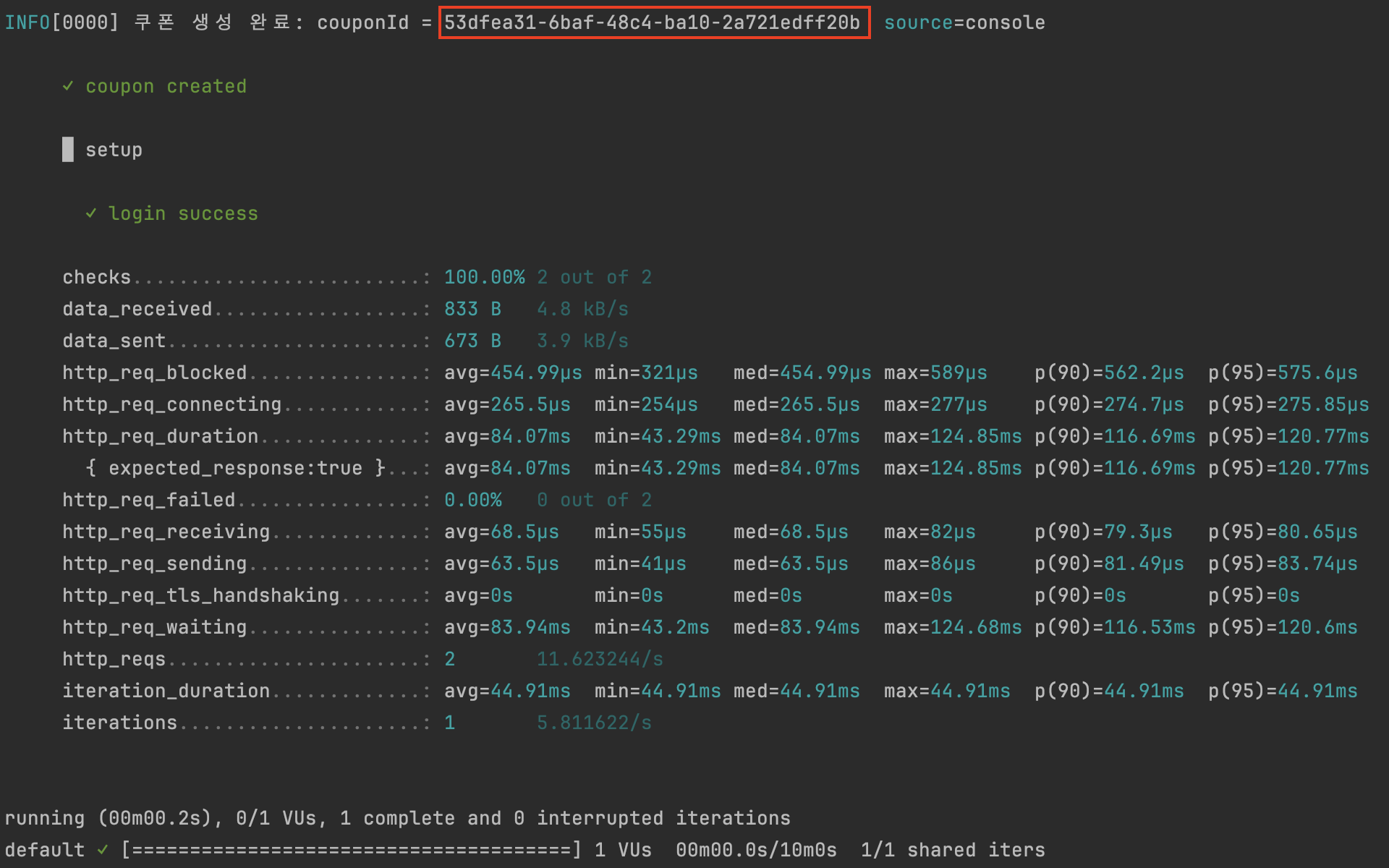Click iteration_duration med=44.91ms value
1389x868 pixels.
[797, 691]
